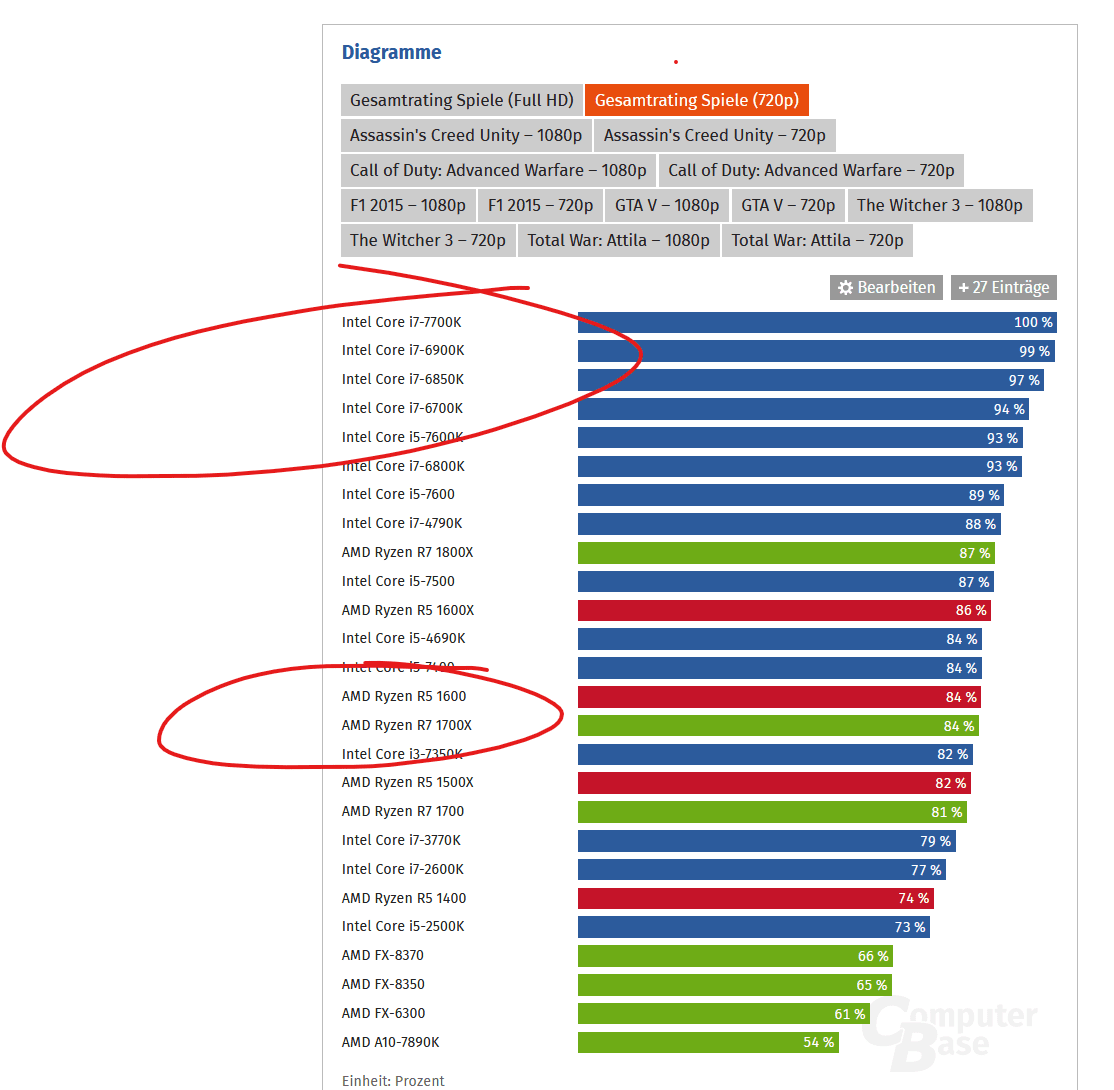Click the AMD Ryzen R5 1400 label
The height and width of the screenshot is (1090, 1114).
(404, 898)
